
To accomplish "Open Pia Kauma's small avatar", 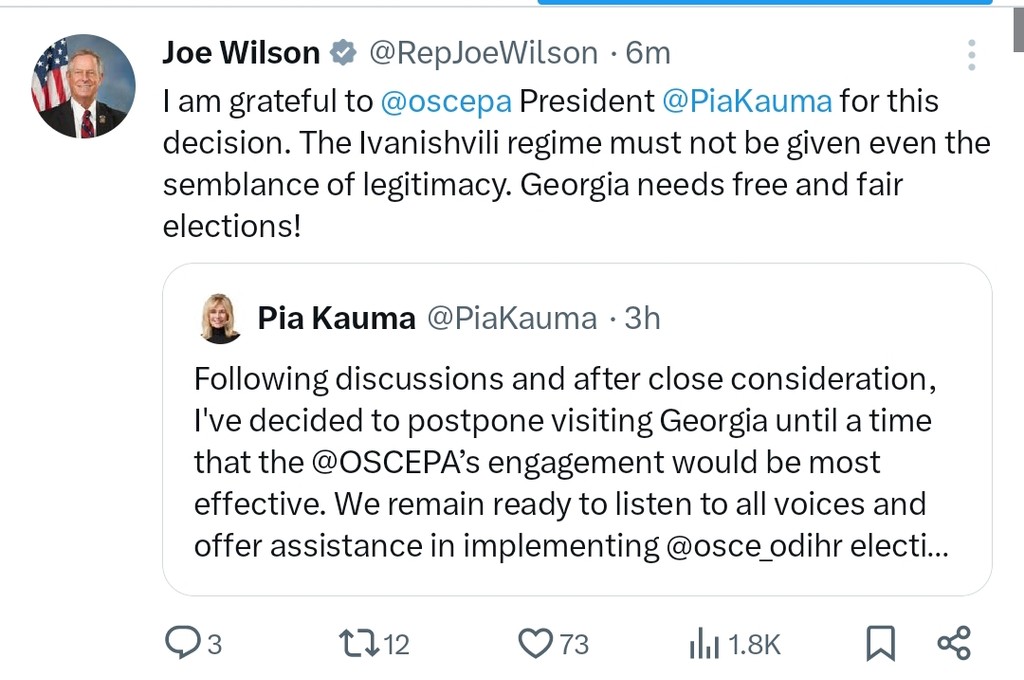I will (x=219, y=318).
